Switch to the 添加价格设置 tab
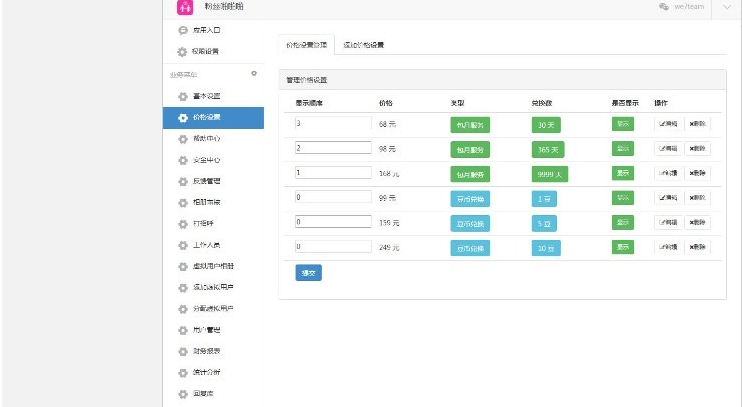The image size is (742, 407). 356,45
